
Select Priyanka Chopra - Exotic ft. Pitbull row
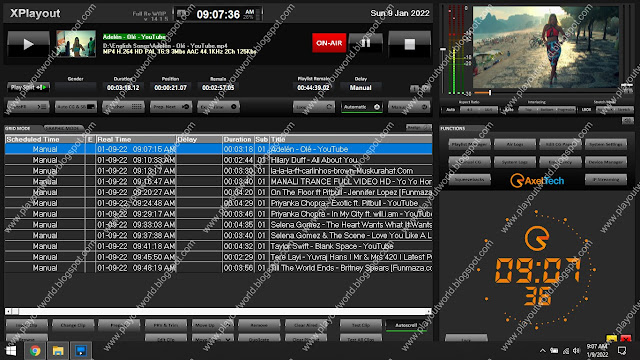[x=218, y=203]
